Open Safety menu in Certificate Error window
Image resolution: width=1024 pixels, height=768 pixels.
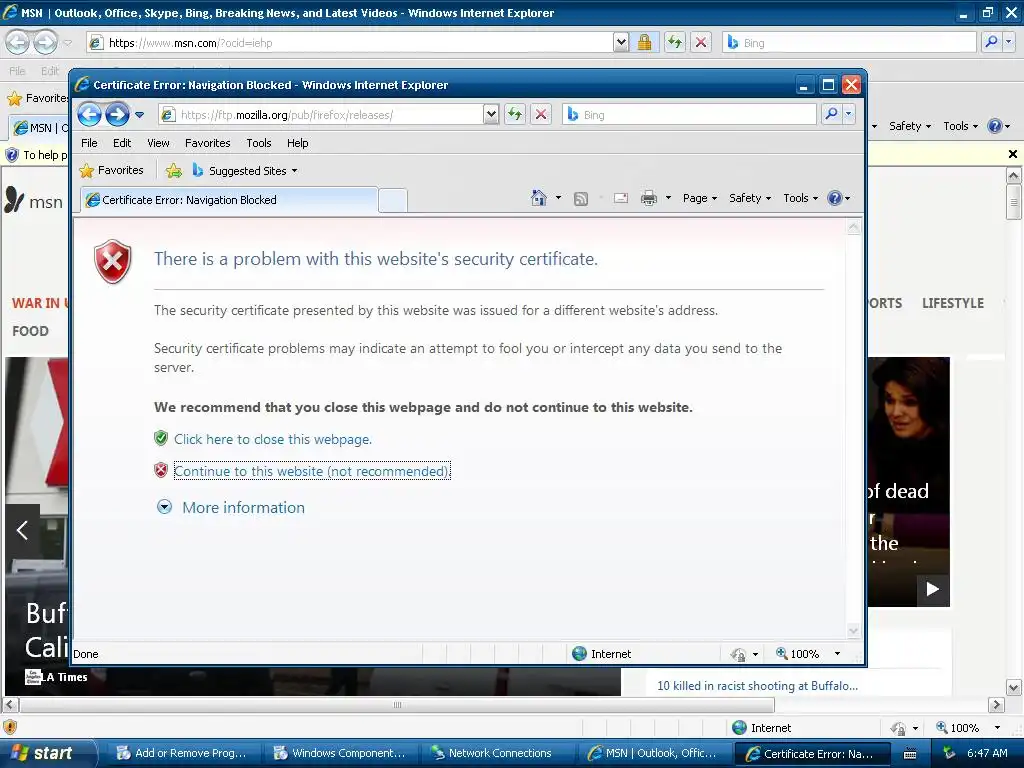tap(750, 198)
